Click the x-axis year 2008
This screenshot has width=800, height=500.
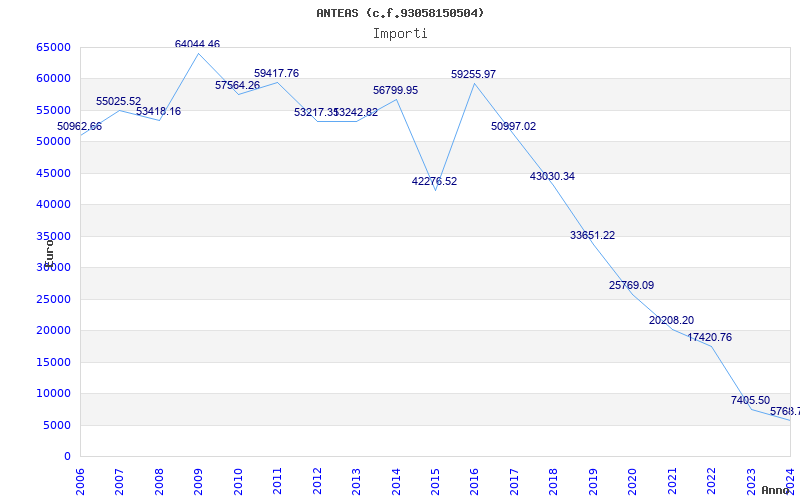(159, 481)
